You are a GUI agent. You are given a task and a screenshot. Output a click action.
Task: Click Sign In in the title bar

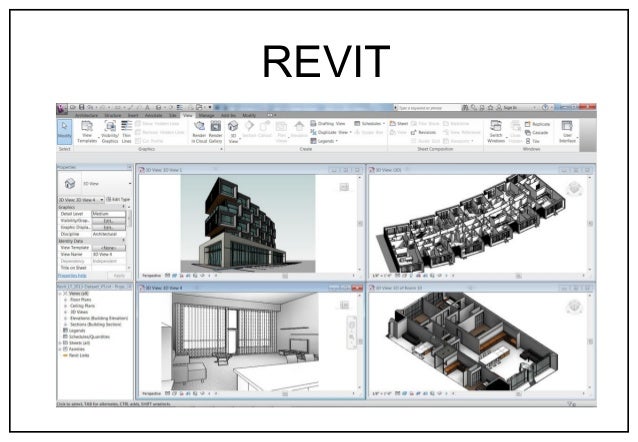[x=507, y=107]
